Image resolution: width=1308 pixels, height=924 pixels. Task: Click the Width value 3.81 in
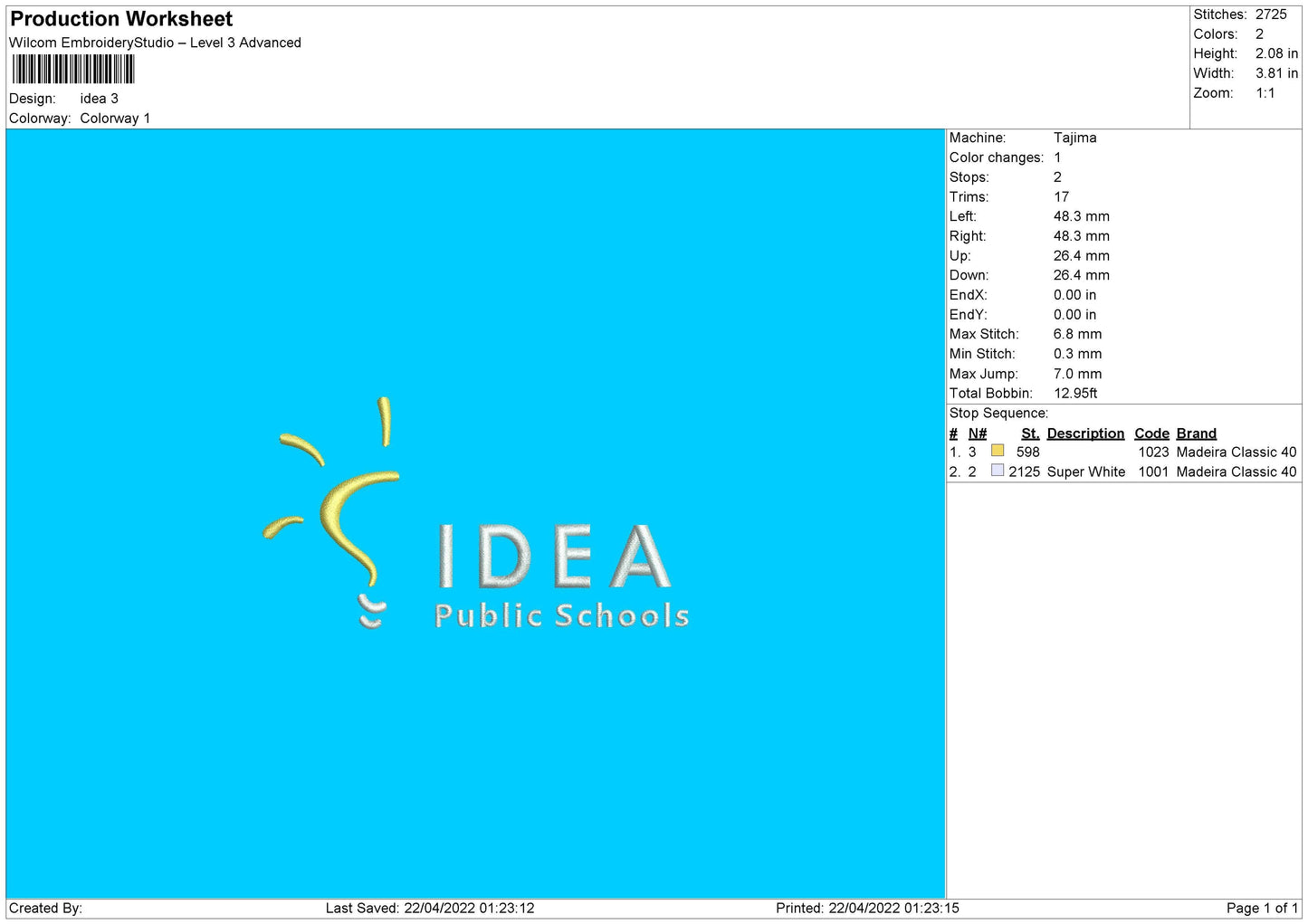[x=1276, y=74]
